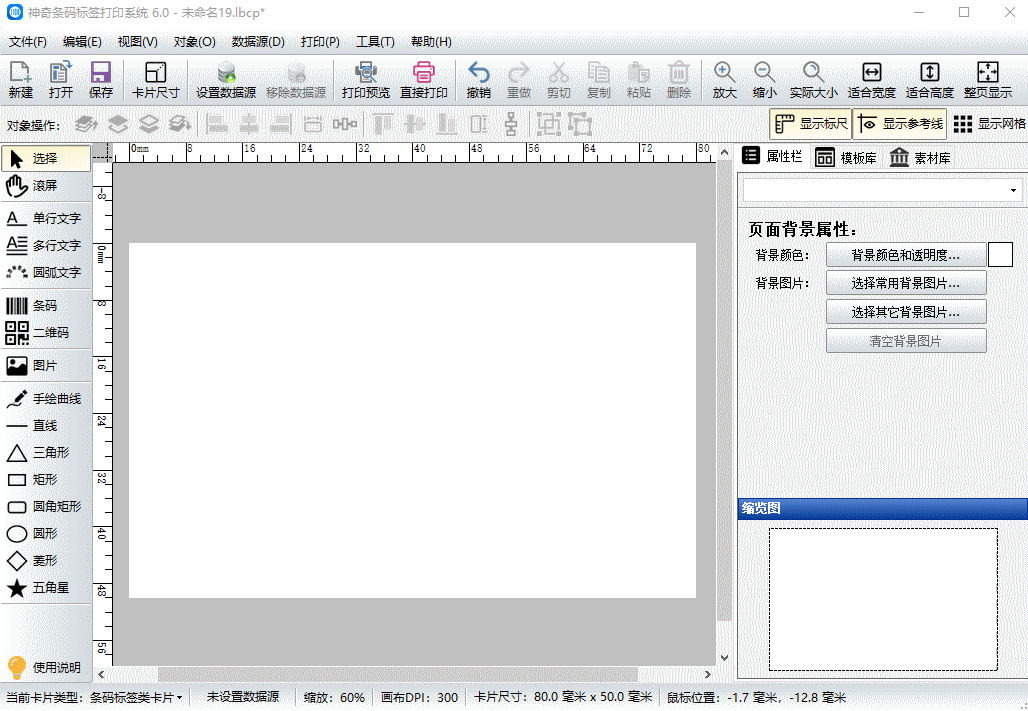The image size is (1028, 711).
Task: Open the 编辑(E) menu
Action: coord(82,42)
